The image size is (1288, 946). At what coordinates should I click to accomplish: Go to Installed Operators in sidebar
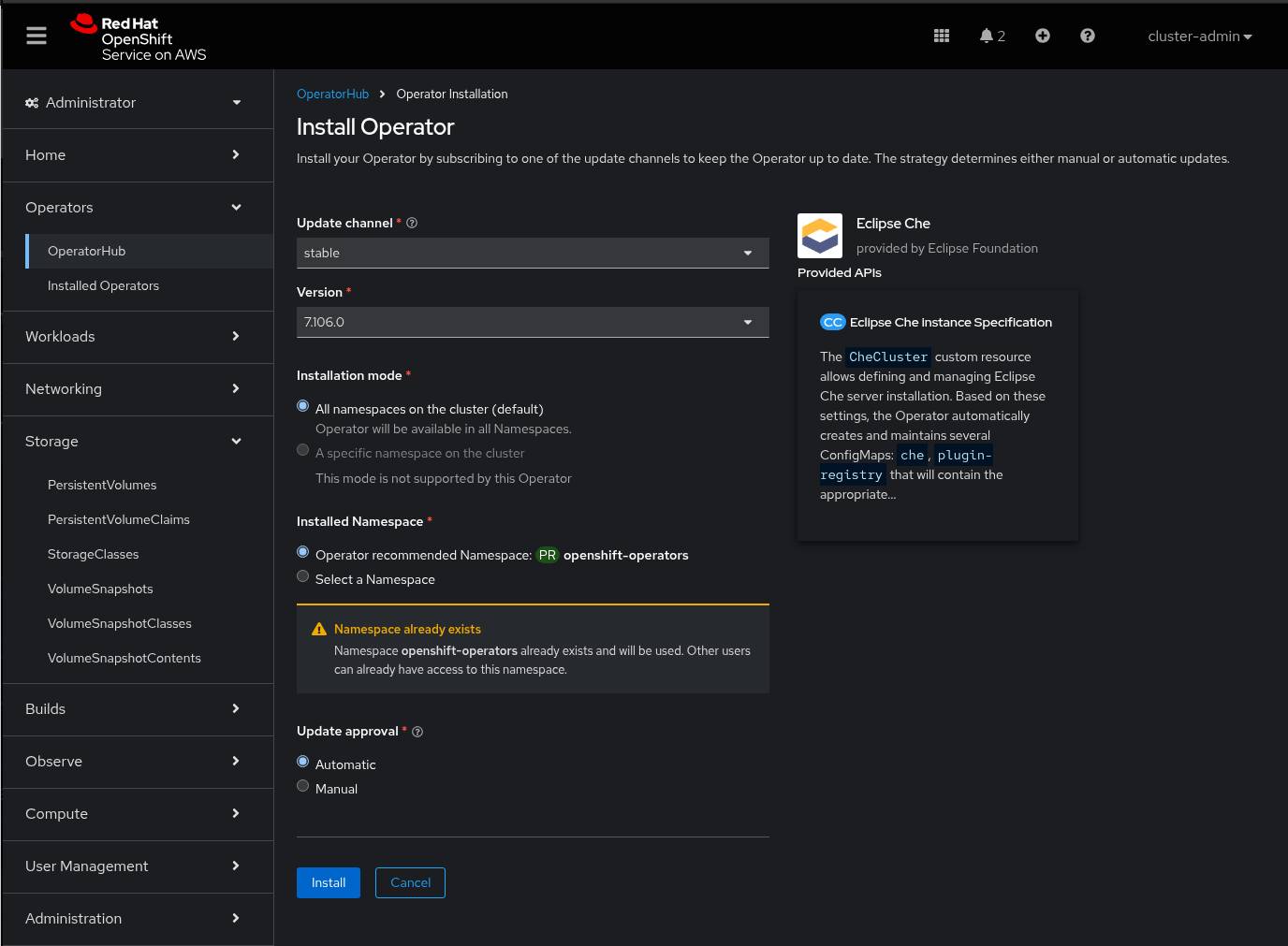pos(103,285)
